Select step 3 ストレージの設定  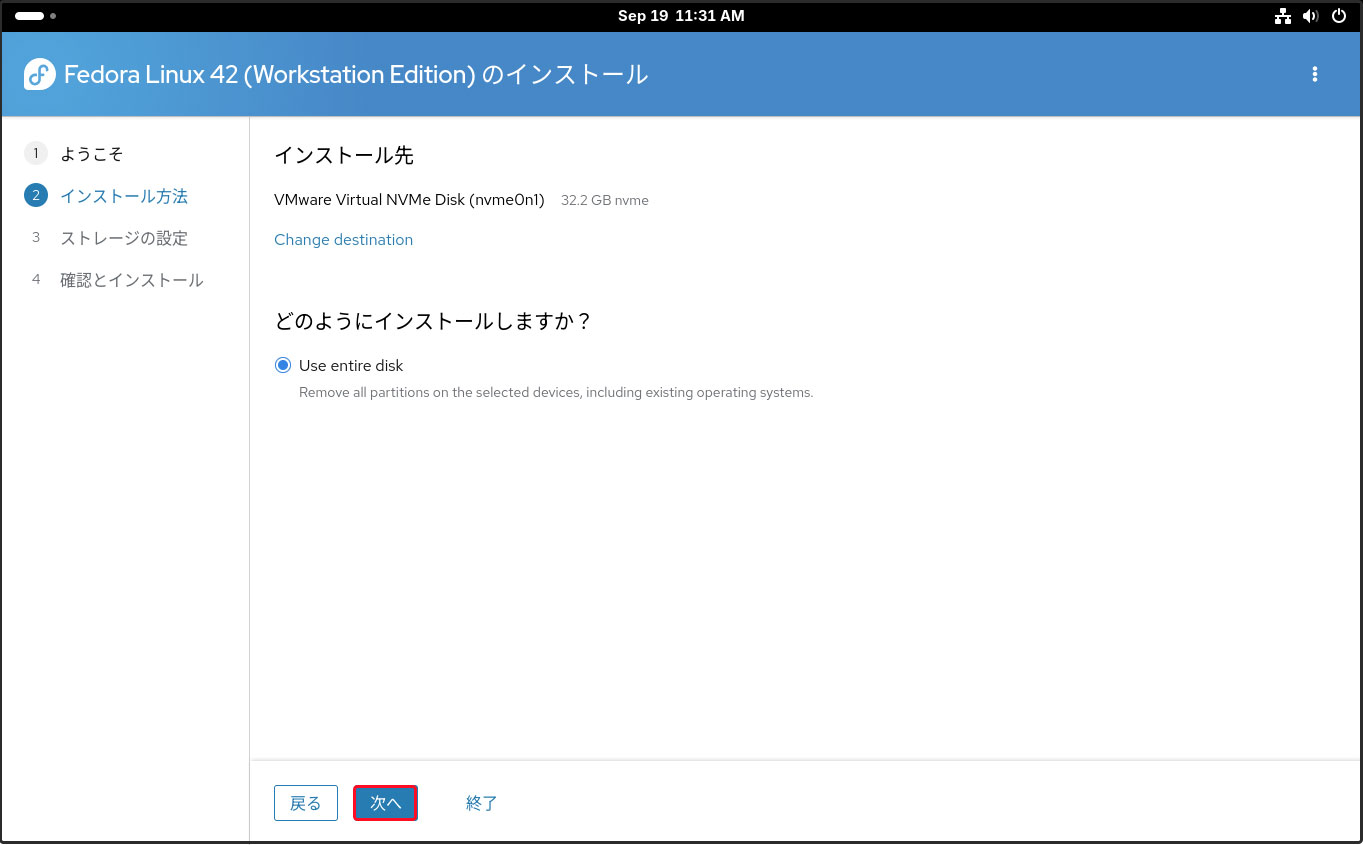123,238
